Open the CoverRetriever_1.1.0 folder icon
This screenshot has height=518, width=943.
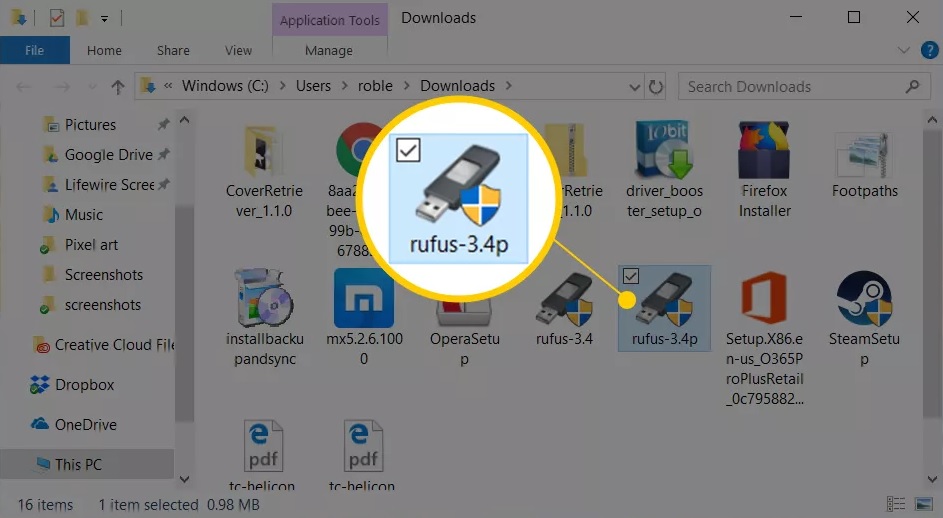point(263,151)
